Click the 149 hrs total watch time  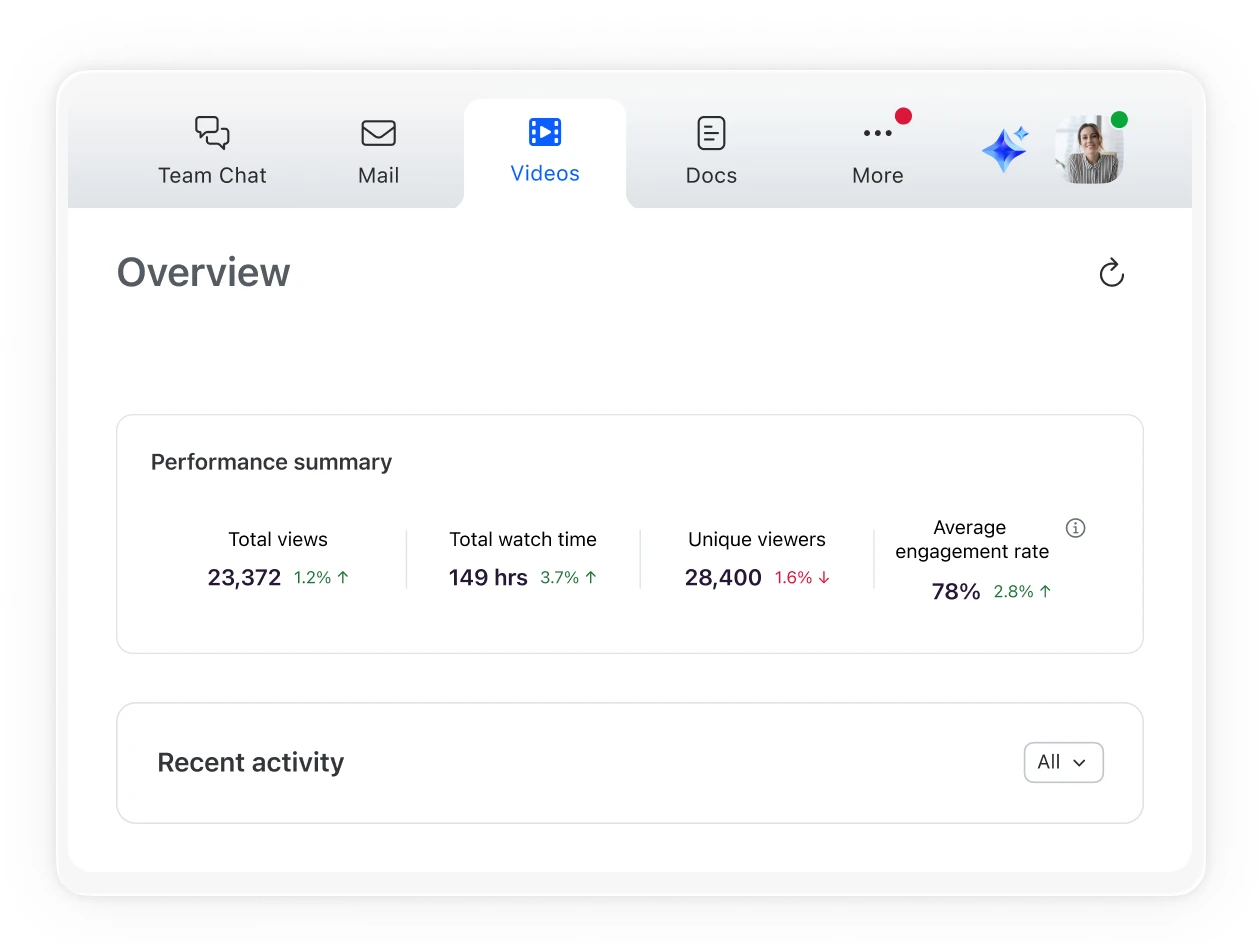point(488,578)
